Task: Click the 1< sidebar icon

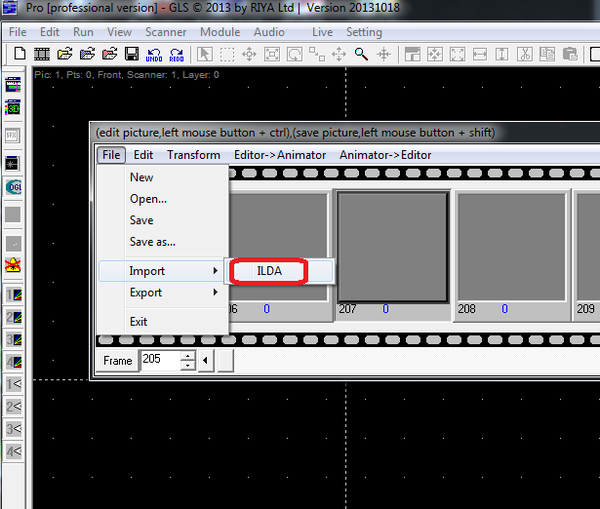Action: (x=14, y=384)
